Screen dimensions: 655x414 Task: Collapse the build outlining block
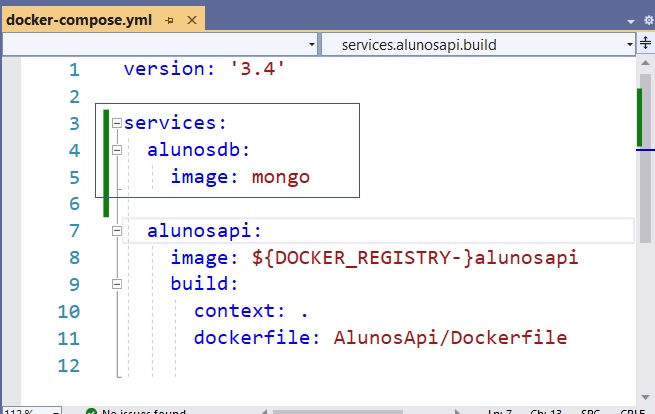pyautogui.click(x=117, y=284)
